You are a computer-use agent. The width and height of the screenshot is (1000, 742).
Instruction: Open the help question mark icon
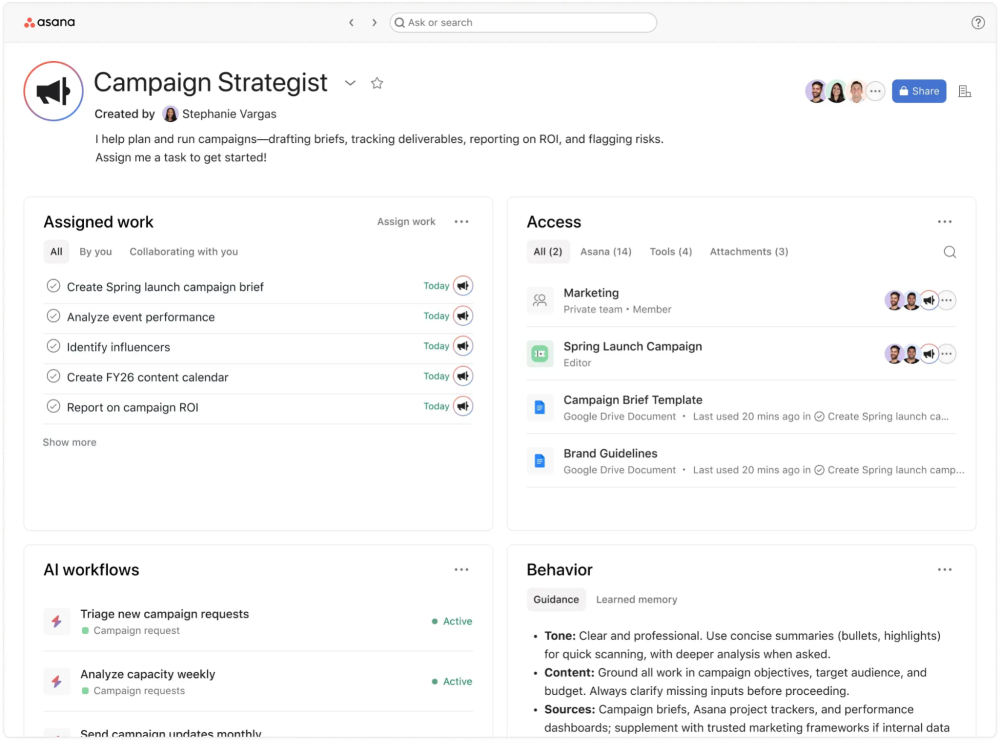[978, 22]
